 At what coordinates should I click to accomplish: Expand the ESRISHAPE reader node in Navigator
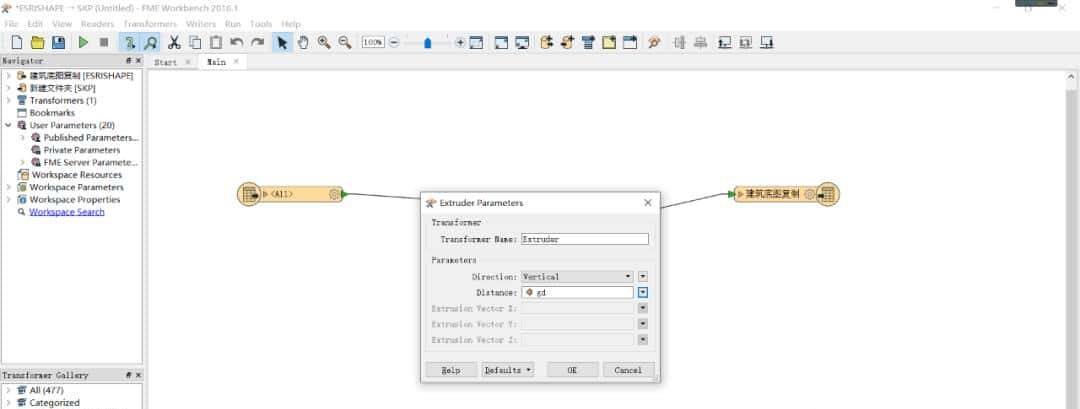(8, 76)
